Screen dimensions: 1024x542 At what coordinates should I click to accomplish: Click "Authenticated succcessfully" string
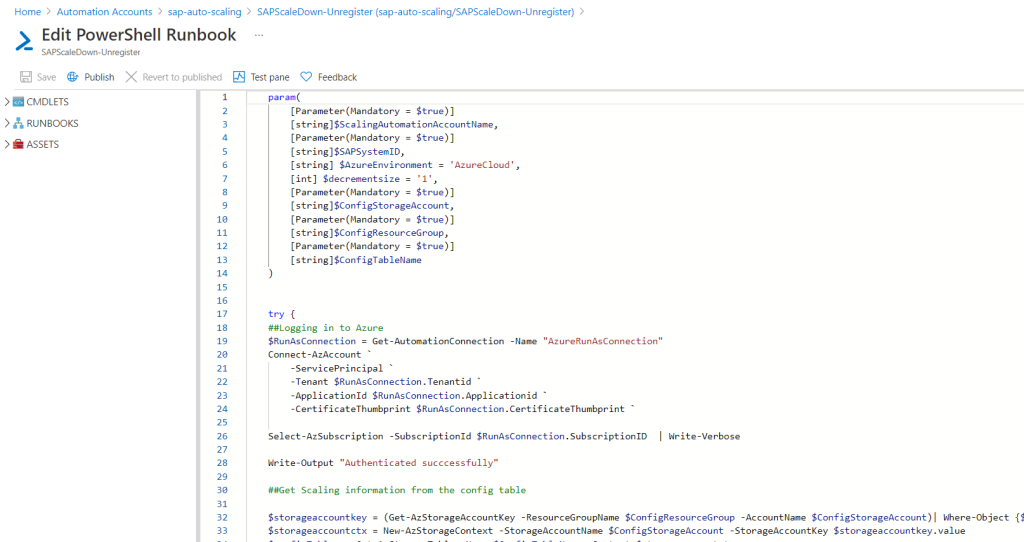[x=419, y=463]
